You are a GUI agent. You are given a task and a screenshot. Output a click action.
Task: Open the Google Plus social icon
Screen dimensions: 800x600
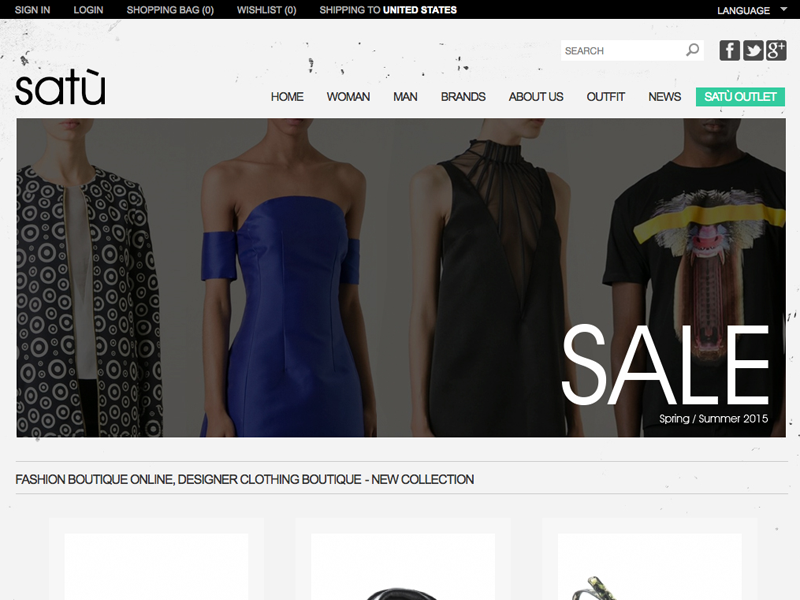[x=776, y=51]
